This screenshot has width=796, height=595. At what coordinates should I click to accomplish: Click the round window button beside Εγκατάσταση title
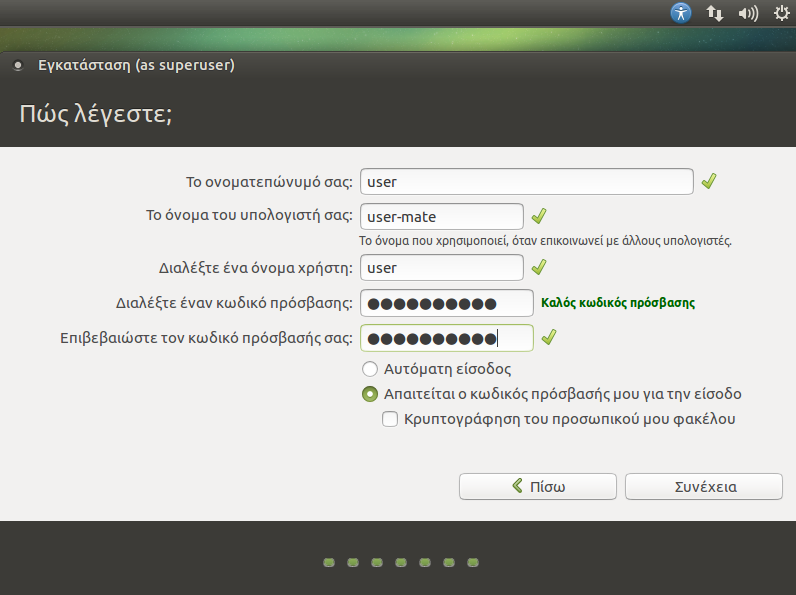(x=17, y=67)
